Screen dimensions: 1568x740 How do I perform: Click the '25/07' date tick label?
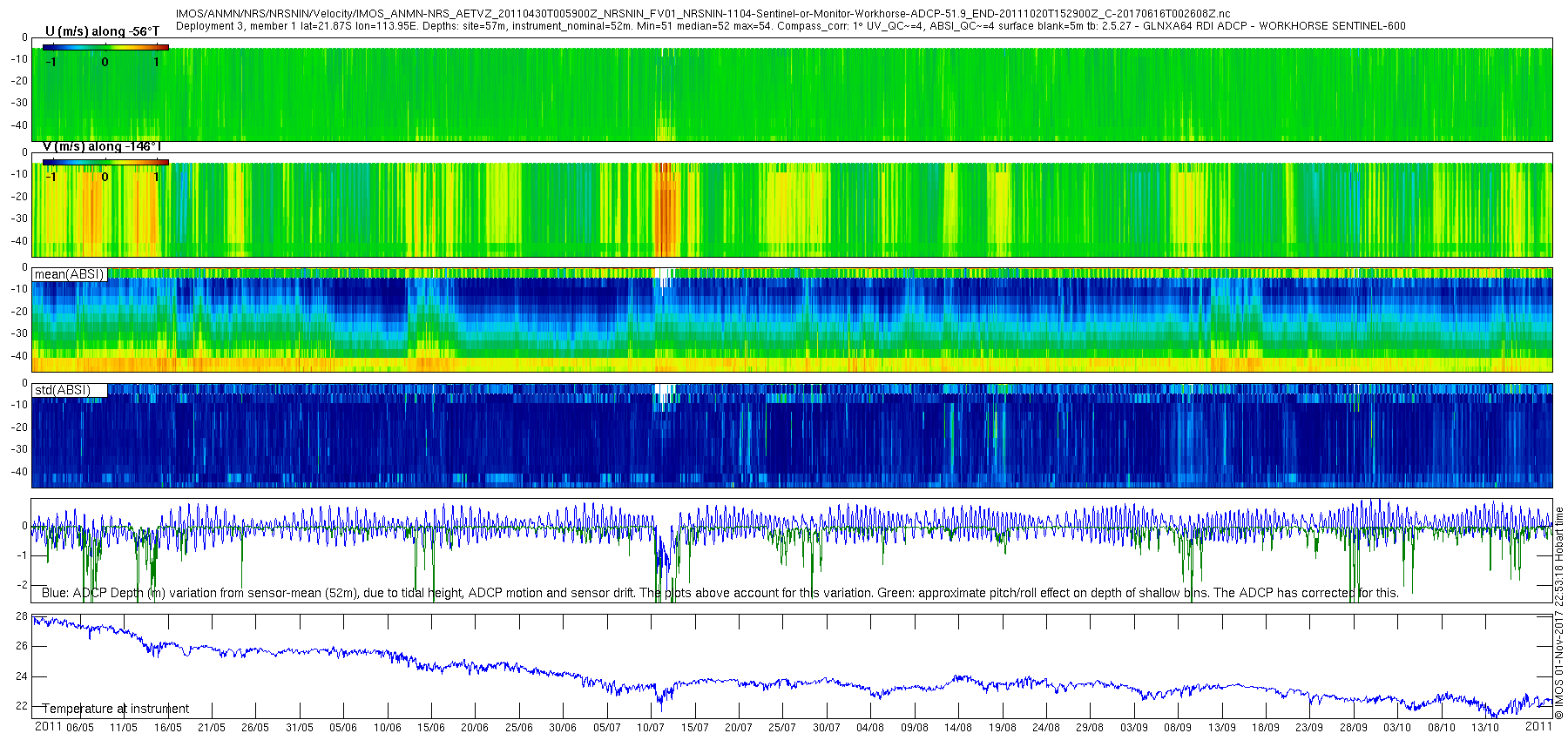pos(782,728)
